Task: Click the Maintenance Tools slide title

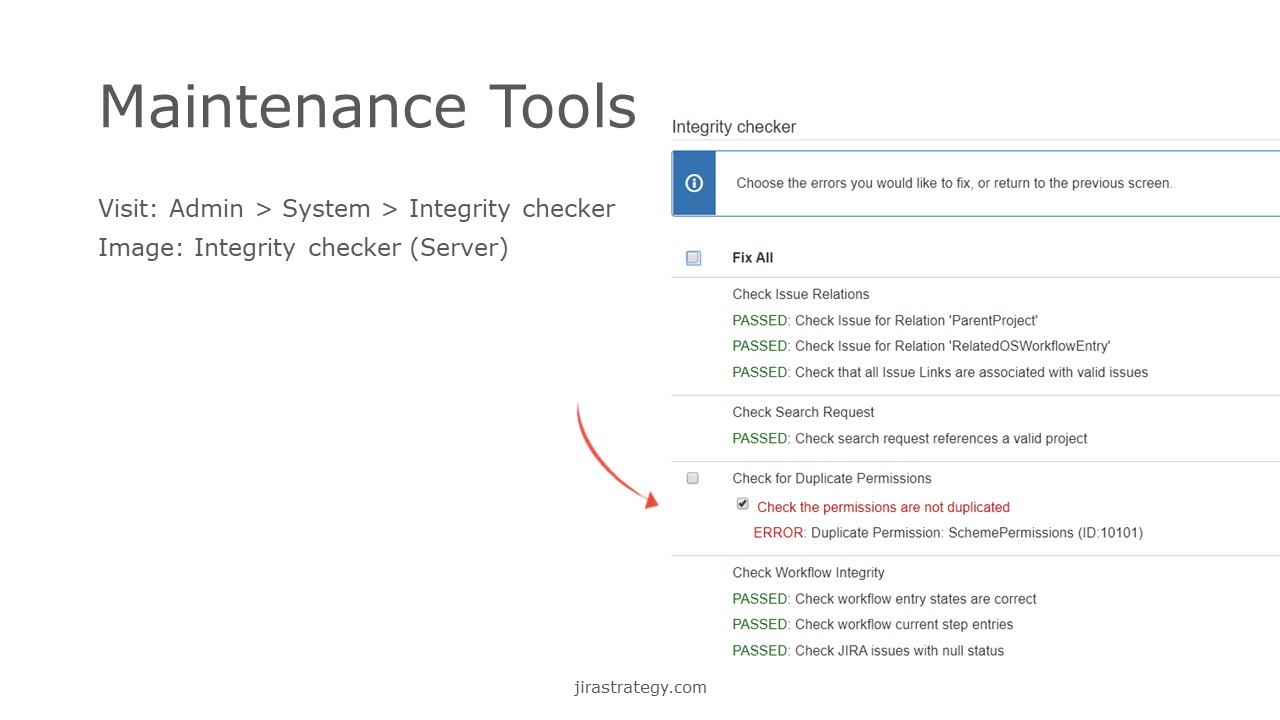Action: tap(367, 106)
